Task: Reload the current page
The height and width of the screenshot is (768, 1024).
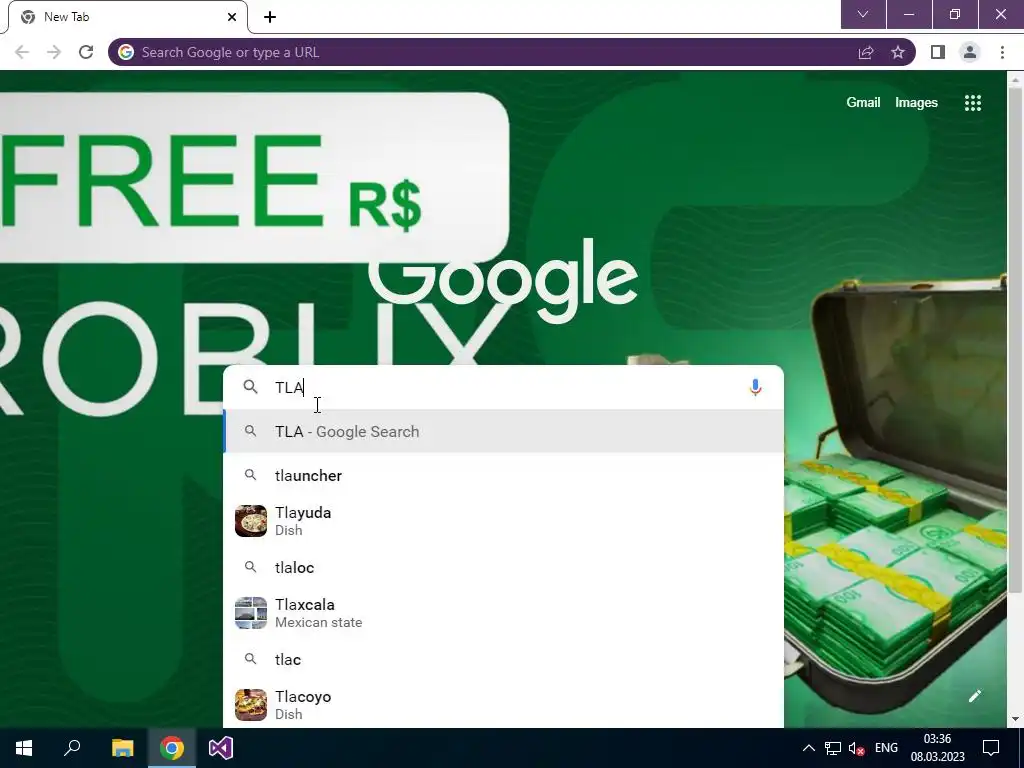Action: [86, 52]
